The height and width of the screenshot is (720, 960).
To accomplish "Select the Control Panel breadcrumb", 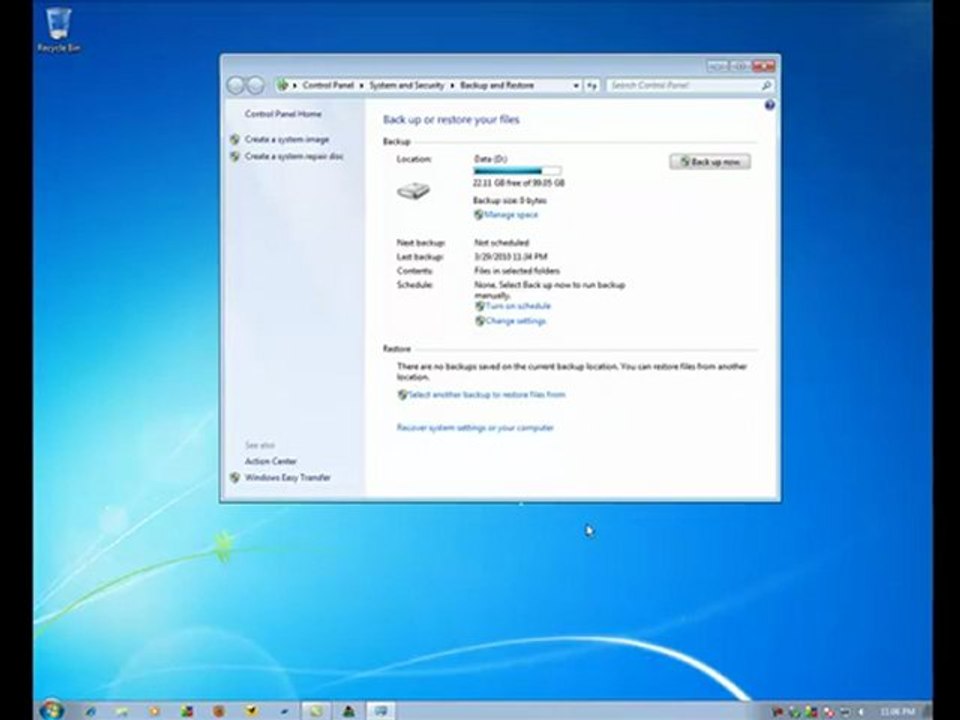I will [328, 86].
